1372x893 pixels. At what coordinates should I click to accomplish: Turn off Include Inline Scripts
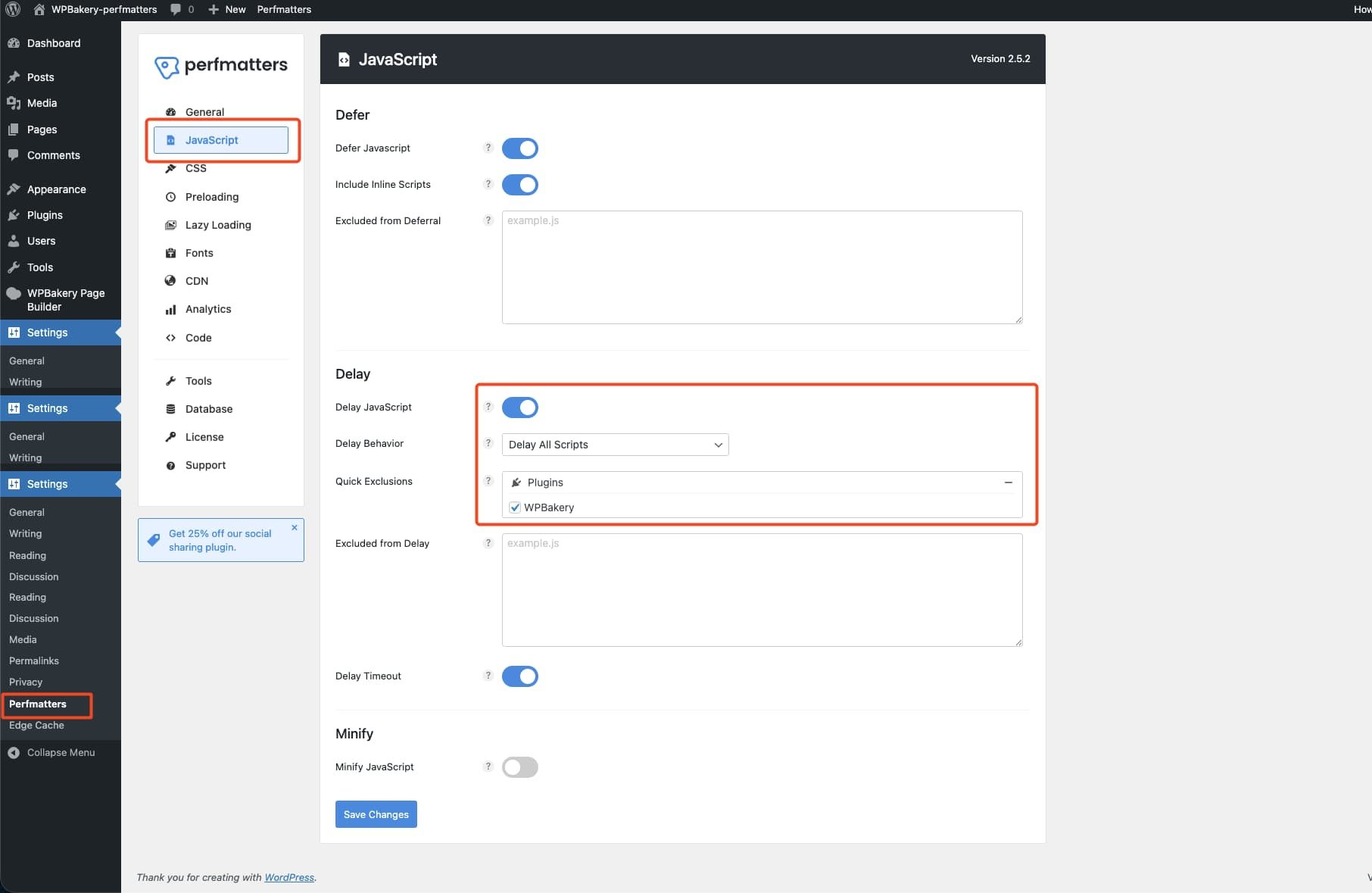pyautogui.click(x=519, y=184)
